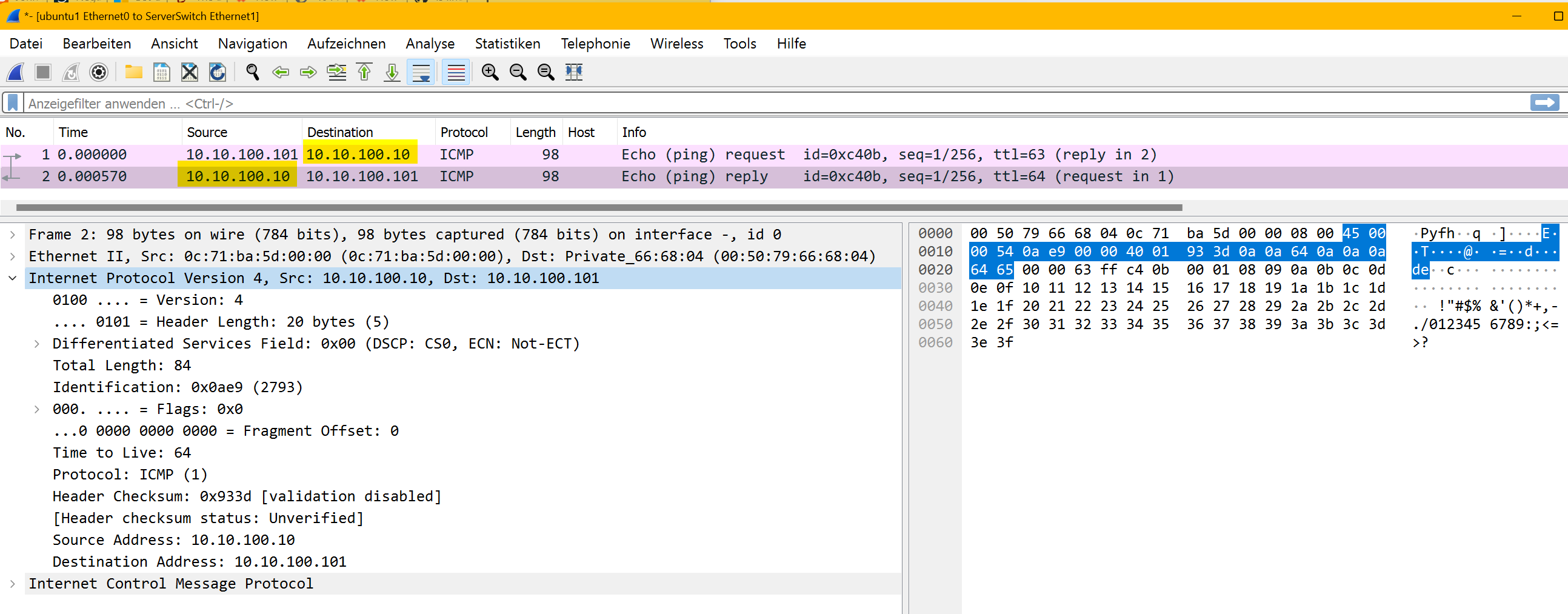Open capture options gear icon
Screen dimensions: 1568x614
[99, 72]
